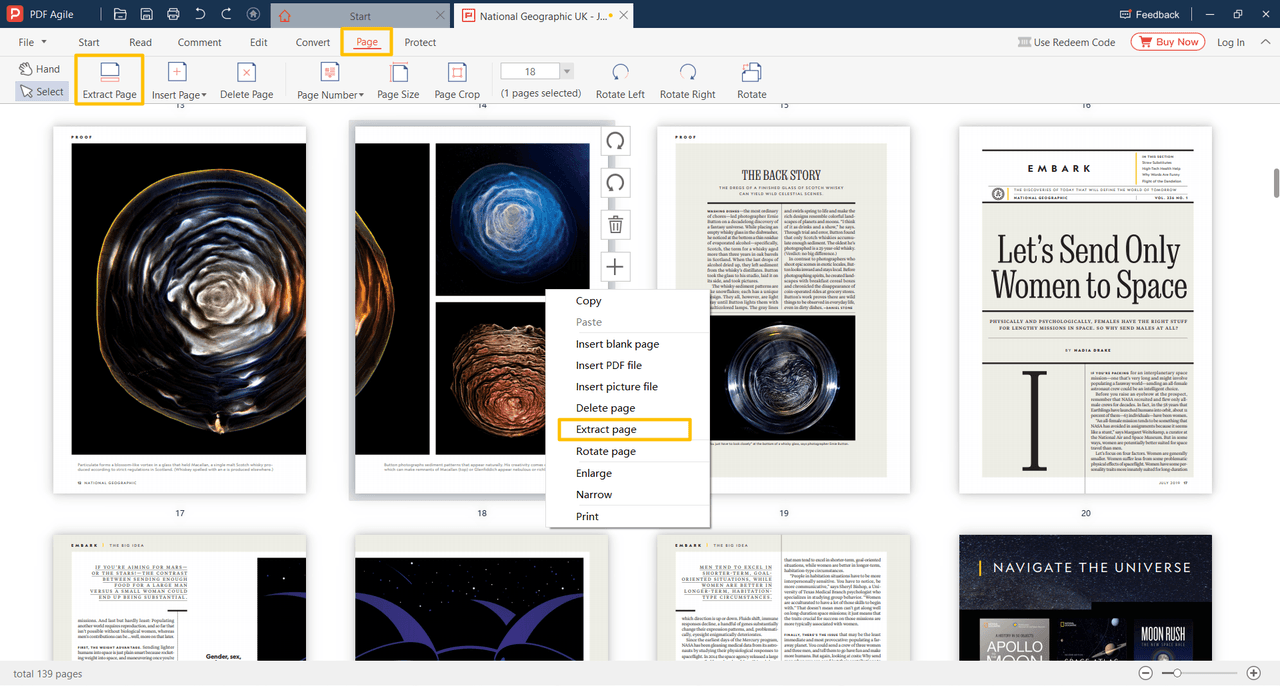
Task: Click the Open file folder icon
Action: (120, 15)
